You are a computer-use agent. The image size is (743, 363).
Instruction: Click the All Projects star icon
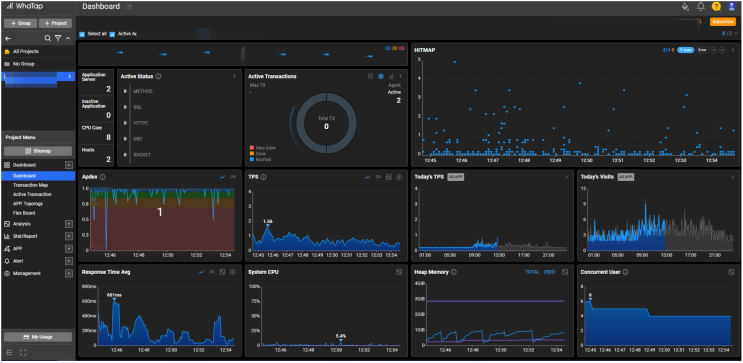pyautogui.click(x=7, y=51)
